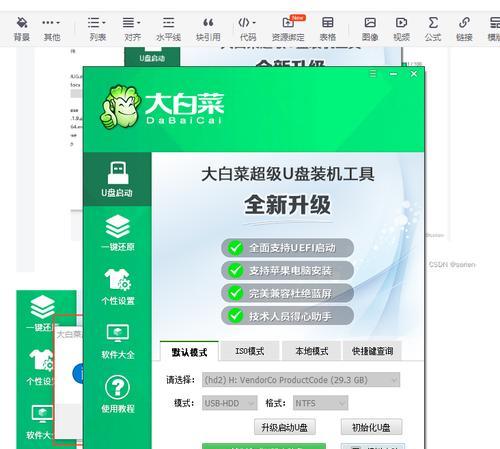Insert image with 图像 toolbar icon
The height and width of the screenshot is (449, 500).
[370, 29]
